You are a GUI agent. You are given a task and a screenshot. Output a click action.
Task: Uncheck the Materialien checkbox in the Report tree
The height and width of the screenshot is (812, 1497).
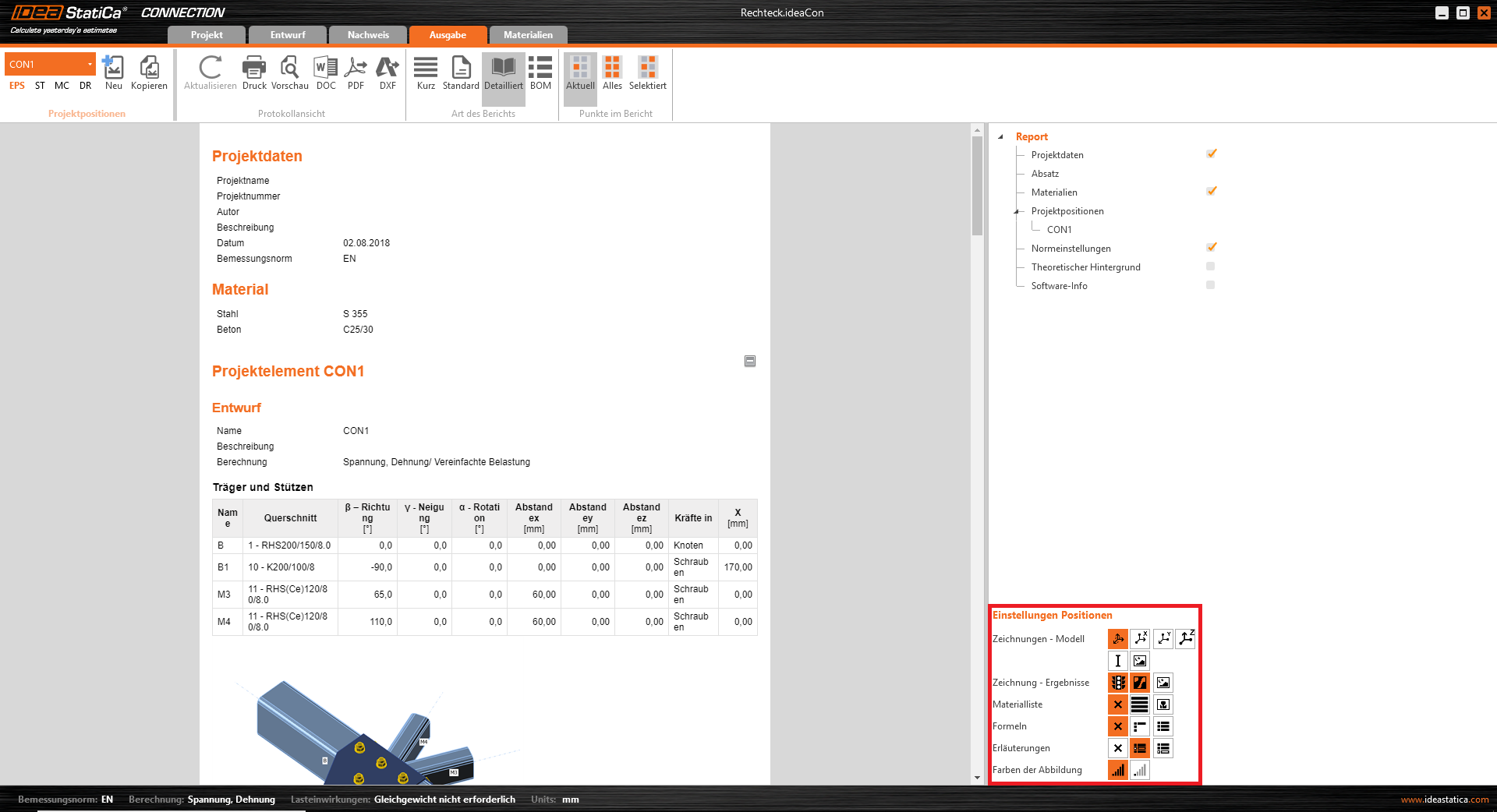1211,192
